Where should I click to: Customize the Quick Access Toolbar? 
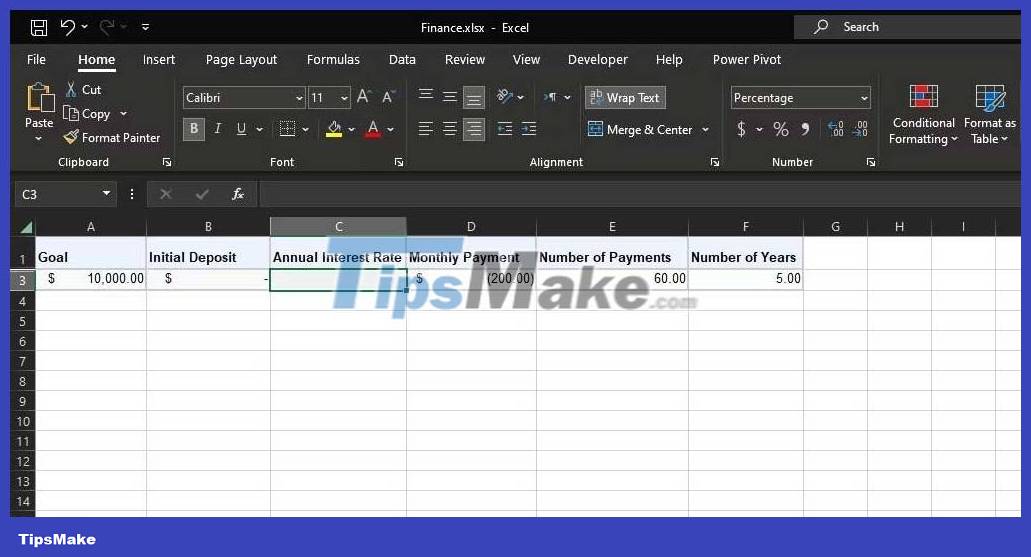click(145, 27)
